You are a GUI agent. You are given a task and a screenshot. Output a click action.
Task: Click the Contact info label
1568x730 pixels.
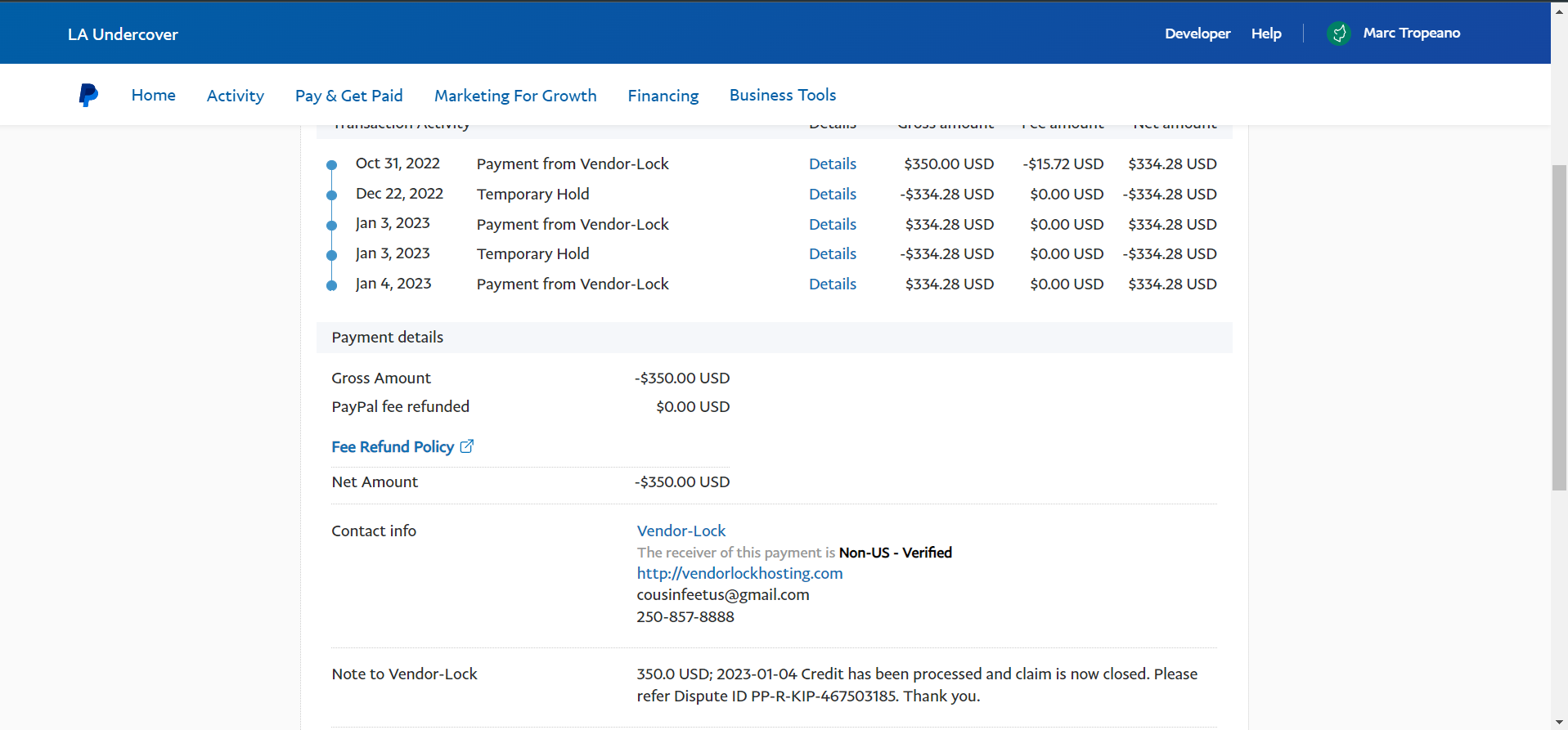pyautogui.click(x=374, y=531)
